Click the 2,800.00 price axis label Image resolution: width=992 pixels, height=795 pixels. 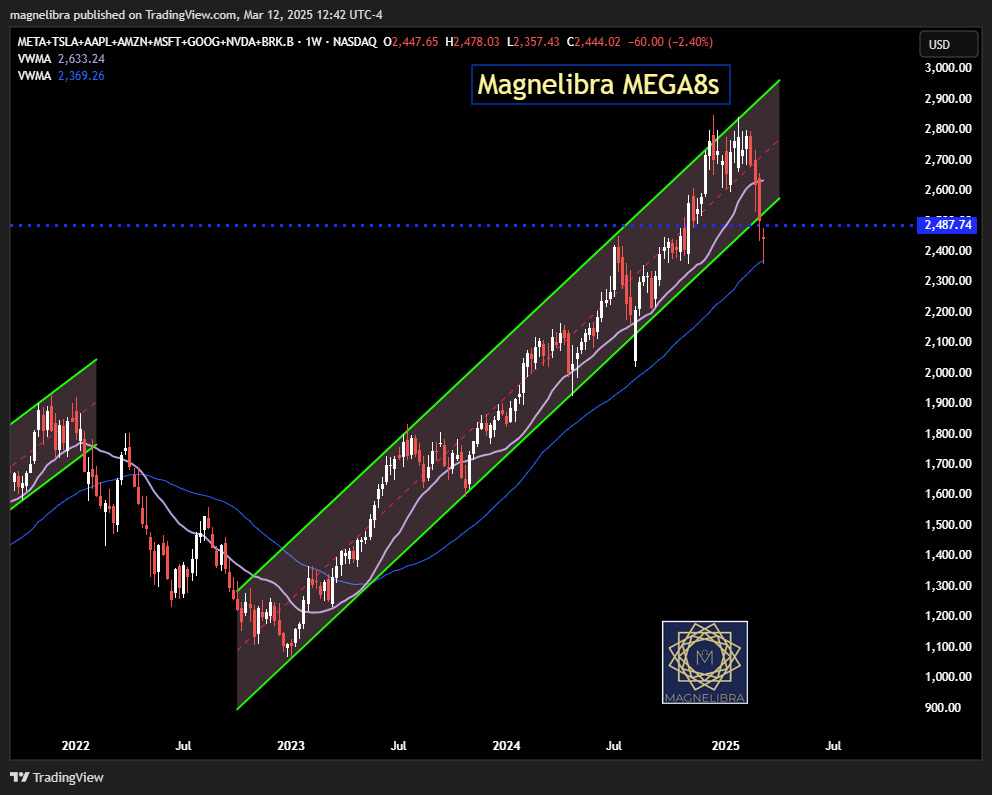(x=948, y=129)
